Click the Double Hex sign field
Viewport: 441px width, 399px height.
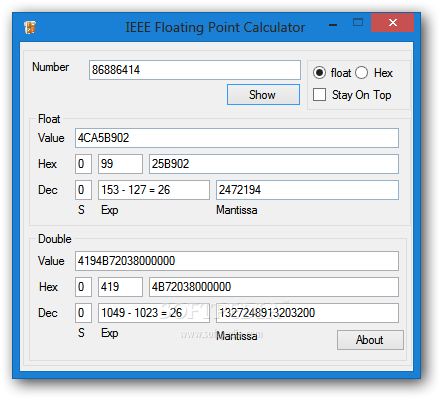83,287
